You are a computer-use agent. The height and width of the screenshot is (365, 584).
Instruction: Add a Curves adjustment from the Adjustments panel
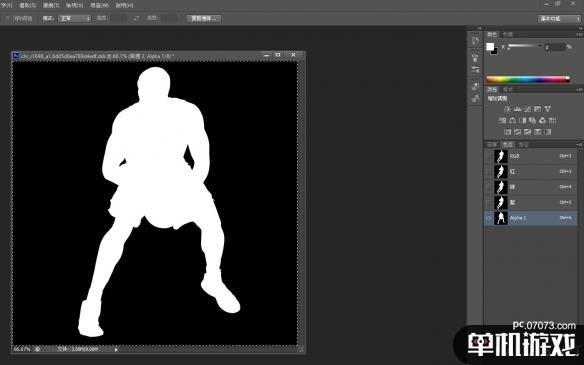pyautogui.click(x=527, y=109)
